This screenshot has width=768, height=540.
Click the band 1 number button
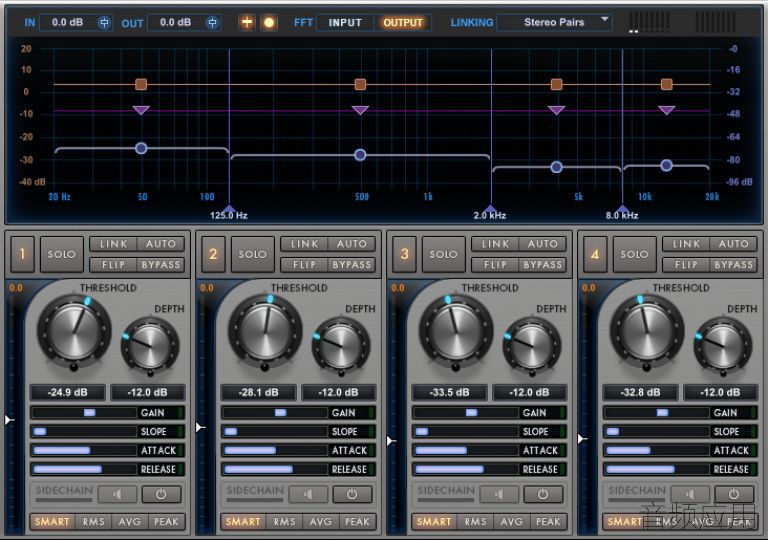(x=22, y=254)
